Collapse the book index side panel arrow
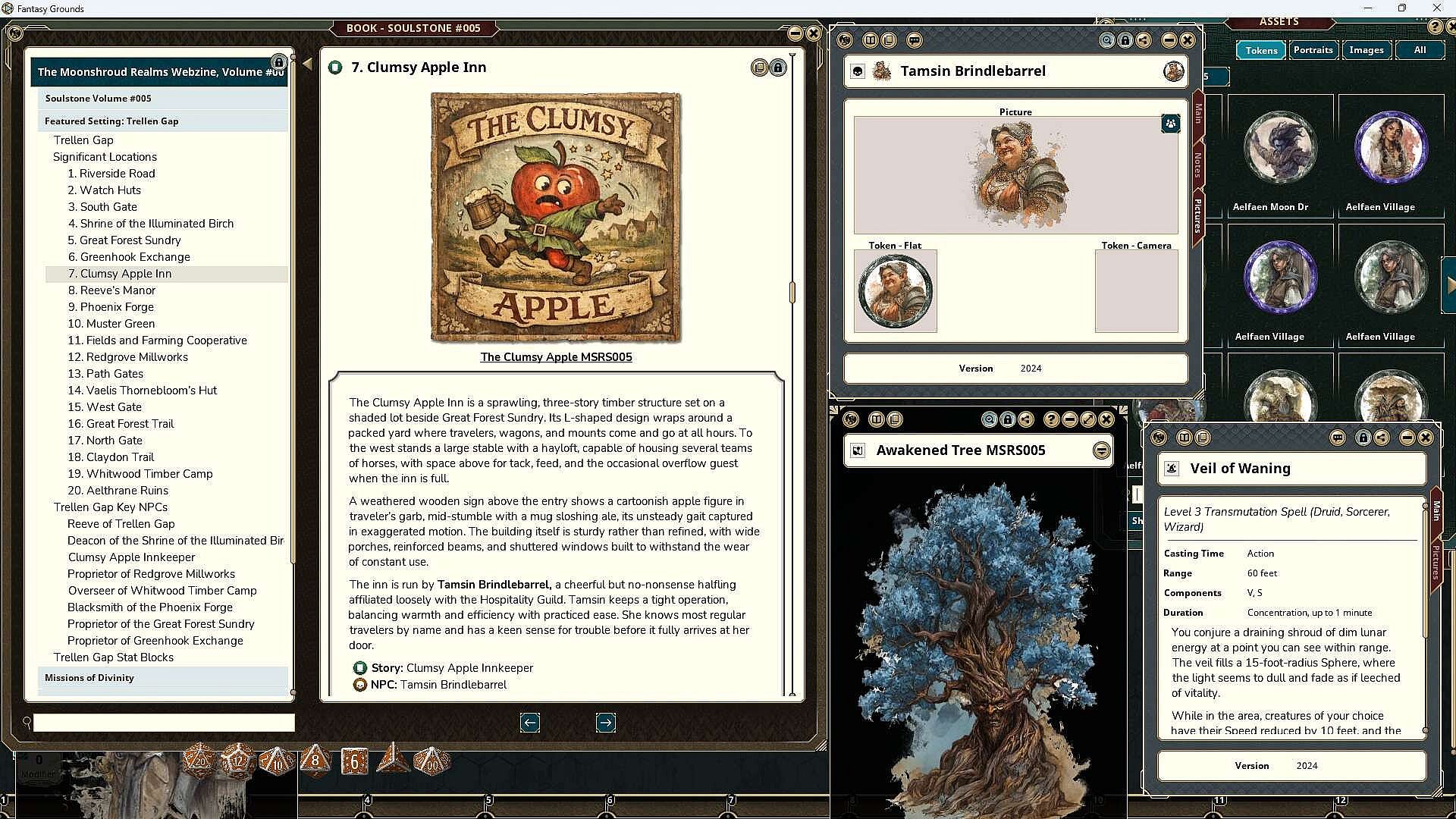The width and height of the screenshot is (1456, 819). pos(307,64)
